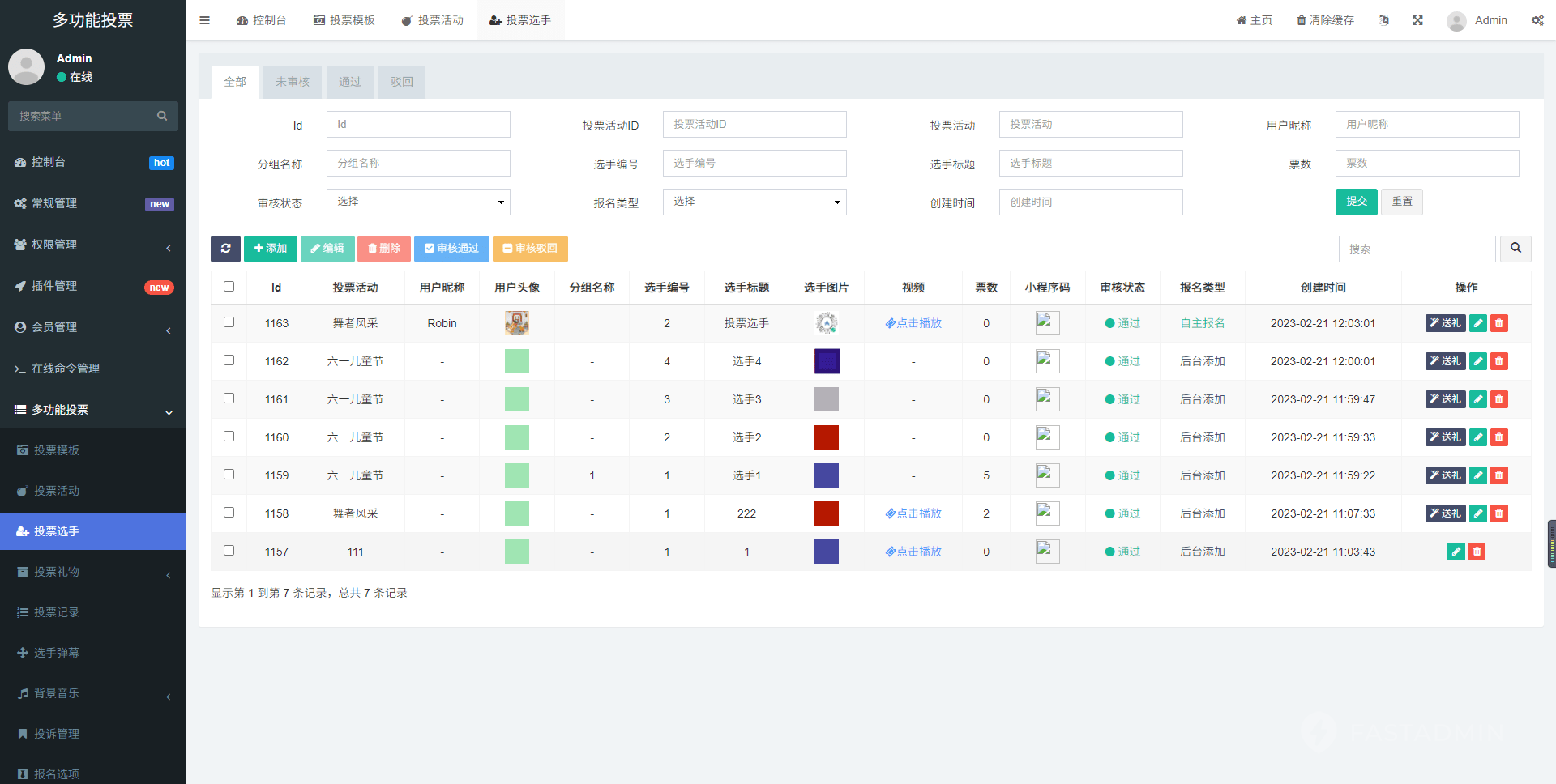The height and width of the screenshot is (784, 1556).
Task: Expand the 权限管理 sidebar menu
Action: coord(93,245)
